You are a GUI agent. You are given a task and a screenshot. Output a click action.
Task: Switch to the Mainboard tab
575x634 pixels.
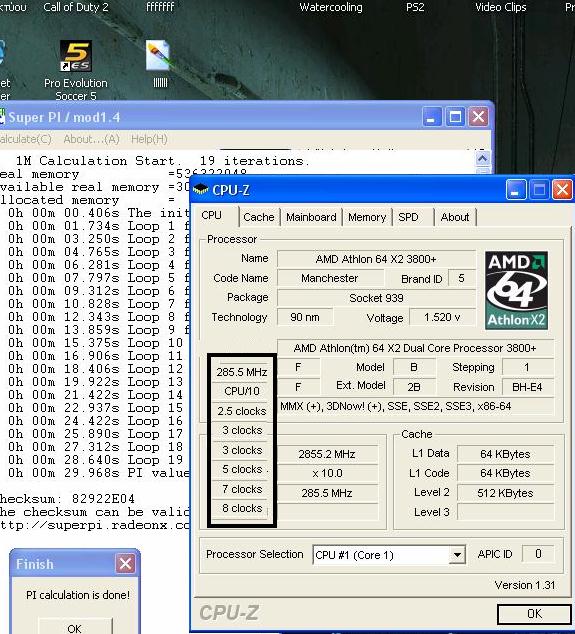[311, 217]
